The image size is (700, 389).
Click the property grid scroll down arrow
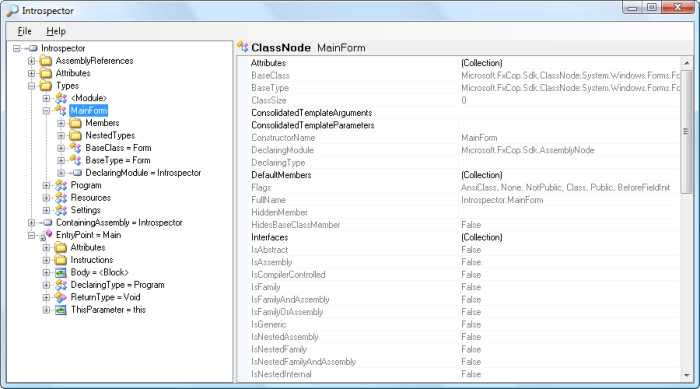pyautogui.click(x=687, y=375)
